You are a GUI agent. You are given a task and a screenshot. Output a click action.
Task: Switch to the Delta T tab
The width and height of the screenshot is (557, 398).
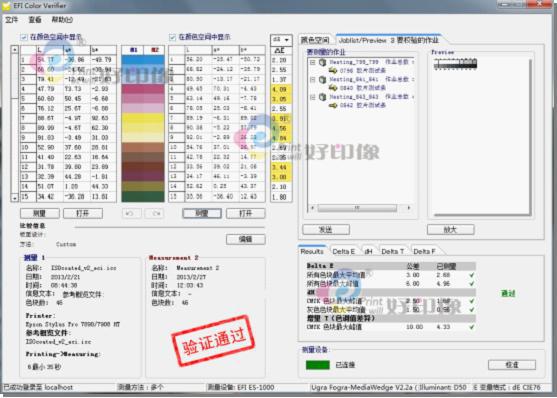coord(393,251)
